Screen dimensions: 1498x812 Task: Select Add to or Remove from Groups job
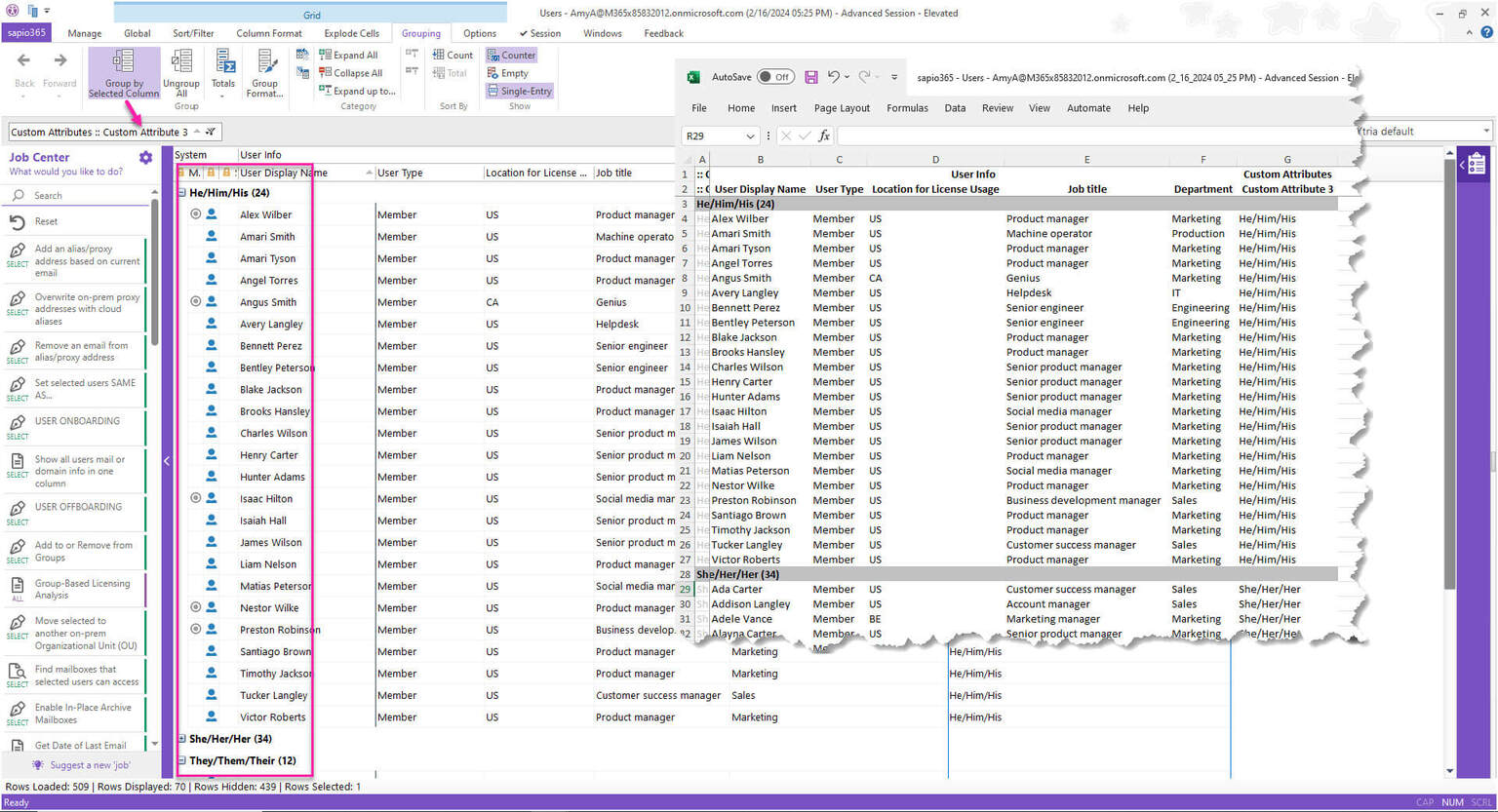click(78, 552)
